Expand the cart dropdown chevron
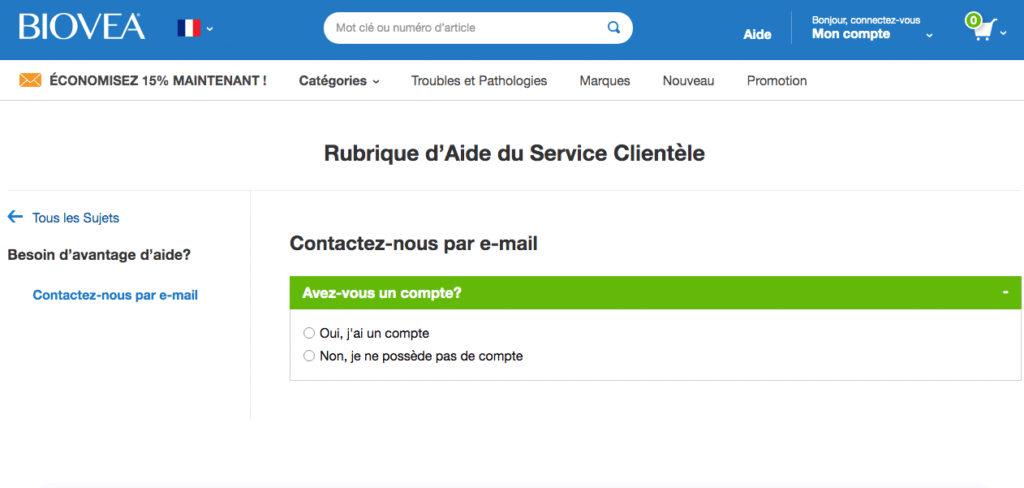This screenshot has height=488, width=1024. (x=1004, y=33)
